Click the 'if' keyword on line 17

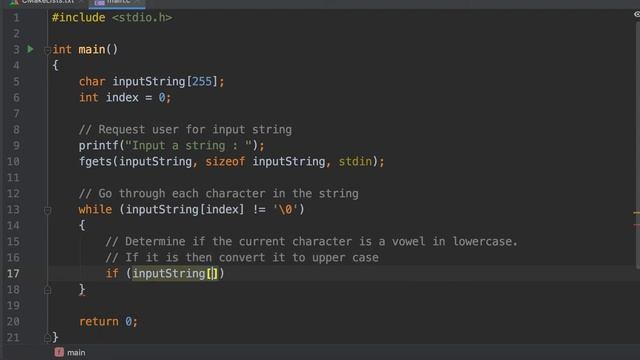112,273
